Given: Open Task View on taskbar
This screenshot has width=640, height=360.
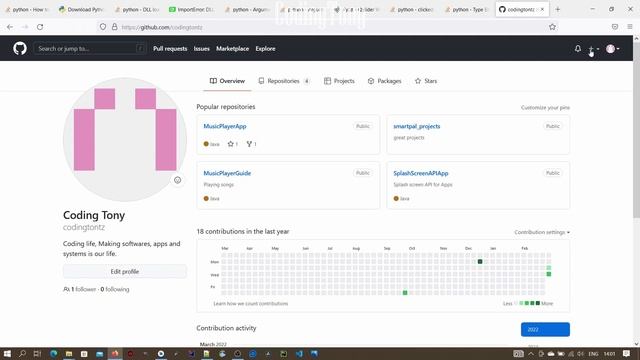Looking at the screenshot, I should (38, 353).
